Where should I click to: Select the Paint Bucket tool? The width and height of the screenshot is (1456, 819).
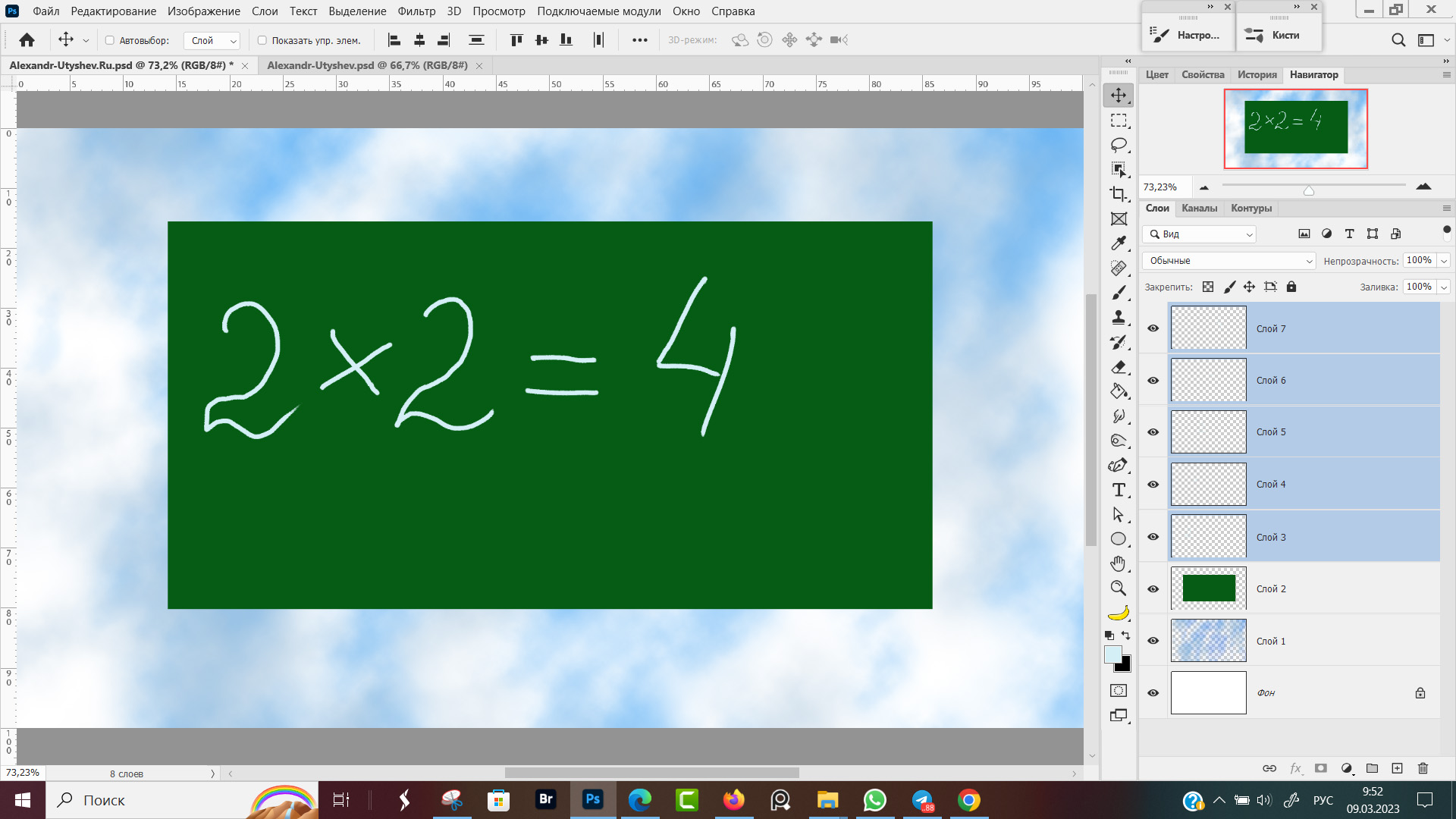(1119, 391)
